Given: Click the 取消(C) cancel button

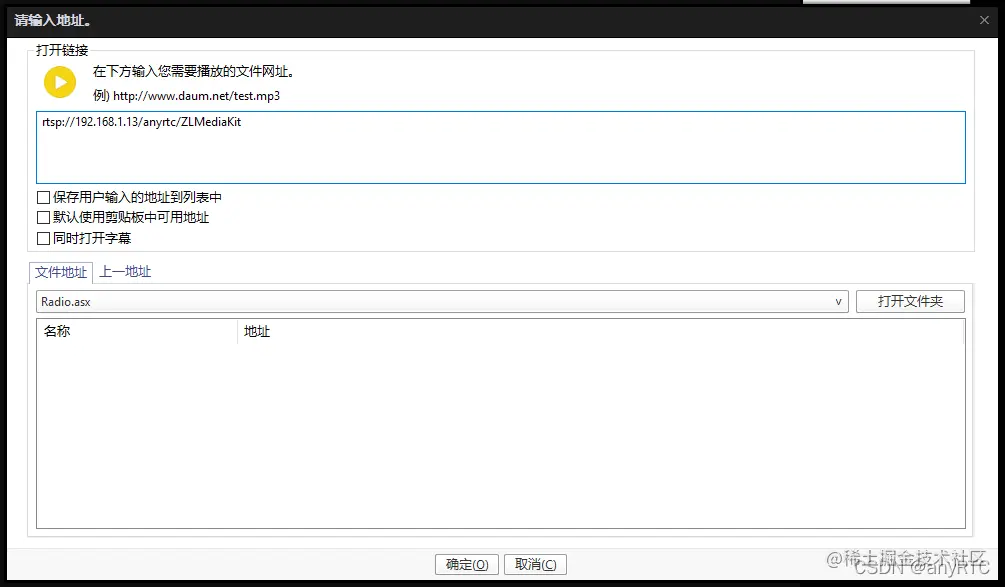Looking at the screenshot, I should pyautogui.click(x=535, y=565).
